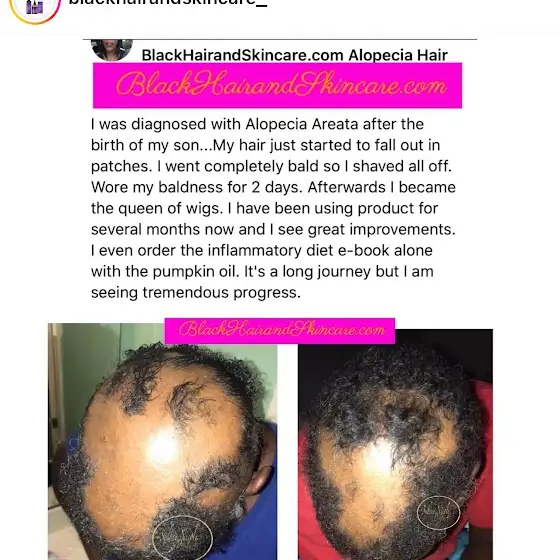Click the small circular woman profile photo
Screen dimensions: 560x560
[112, 50]
